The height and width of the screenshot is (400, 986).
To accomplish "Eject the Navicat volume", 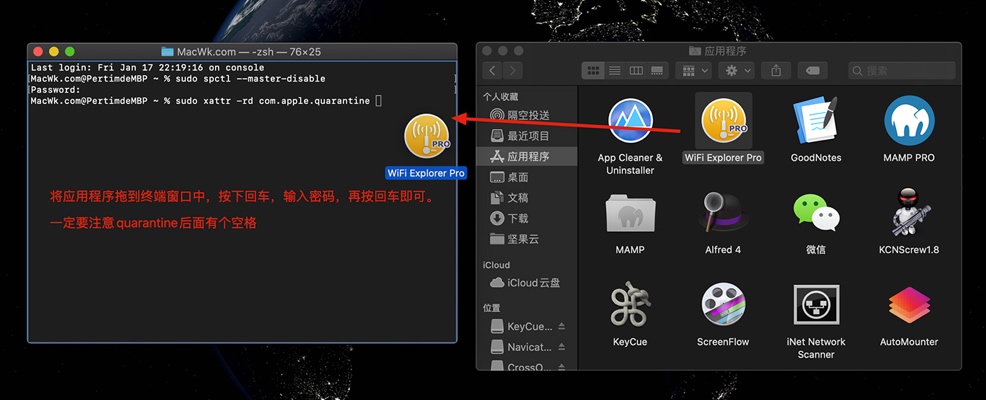I will point(562,347).
